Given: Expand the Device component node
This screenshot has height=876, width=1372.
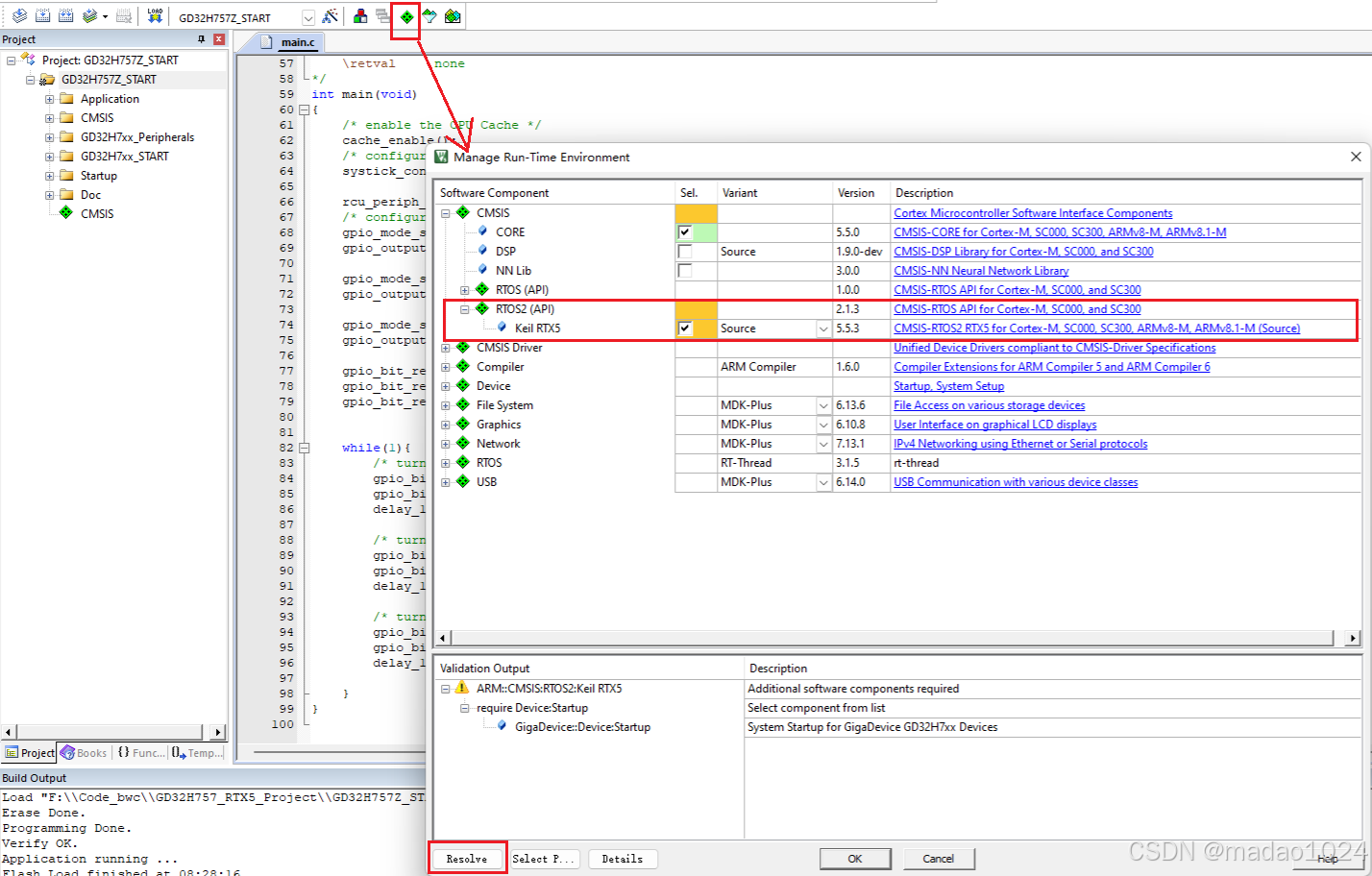Looking at the screenshot, I should click(446, 386).
